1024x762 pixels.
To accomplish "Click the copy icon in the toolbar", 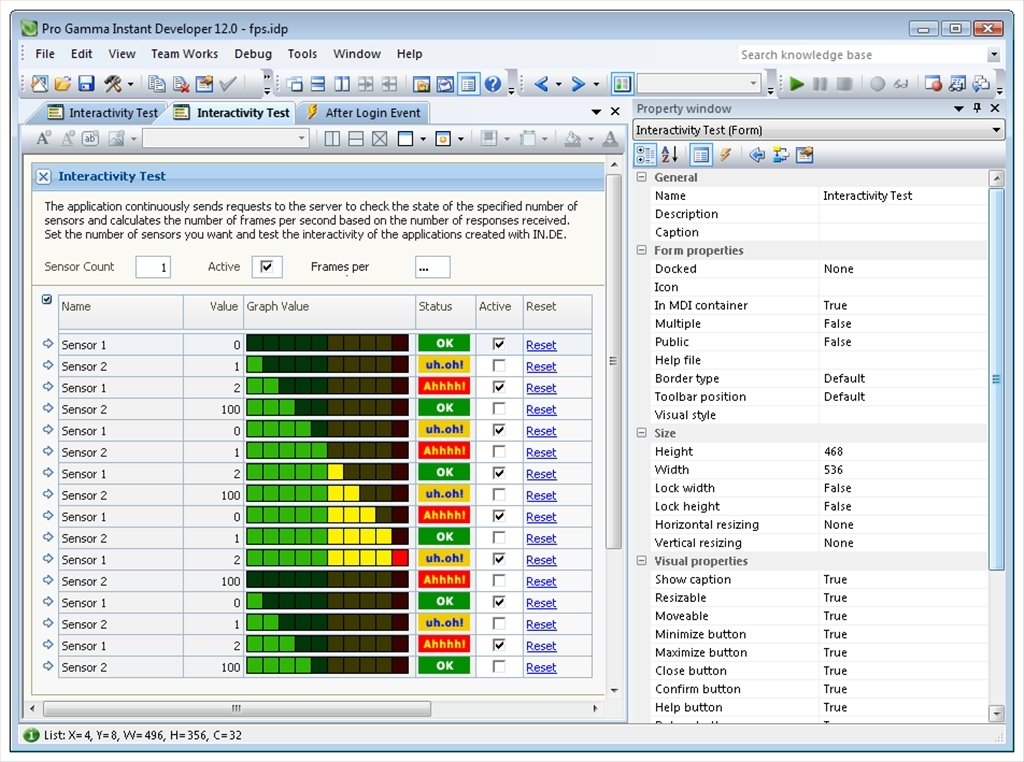I will tap(157, 84).
